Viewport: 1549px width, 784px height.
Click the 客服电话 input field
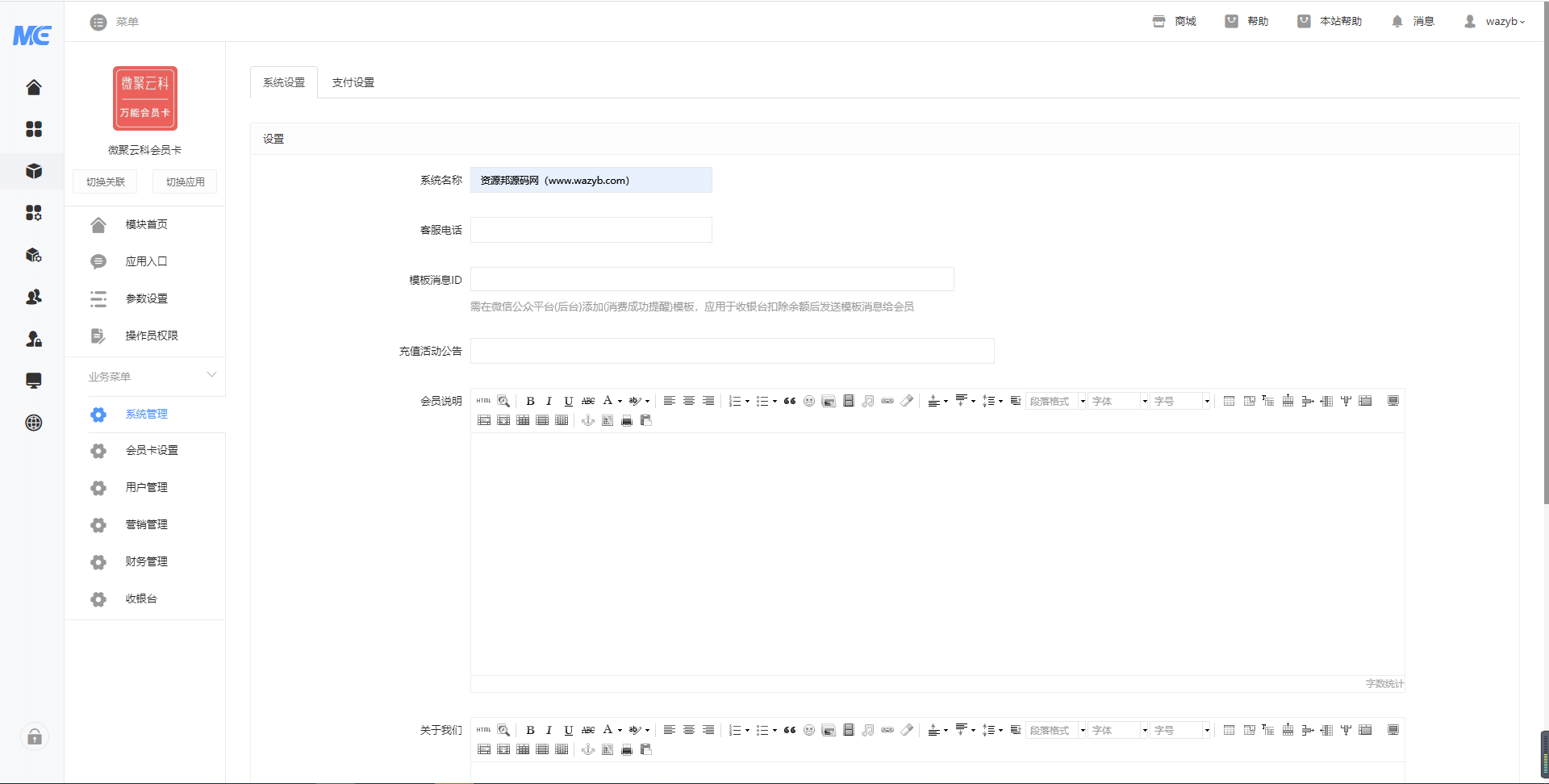591,230
